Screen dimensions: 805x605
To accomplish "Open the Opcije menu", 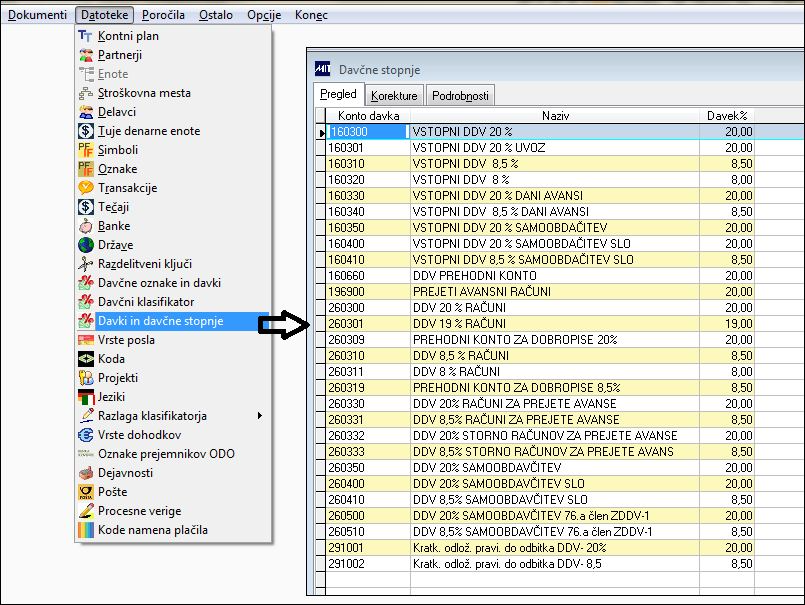I will pos(264,15).
